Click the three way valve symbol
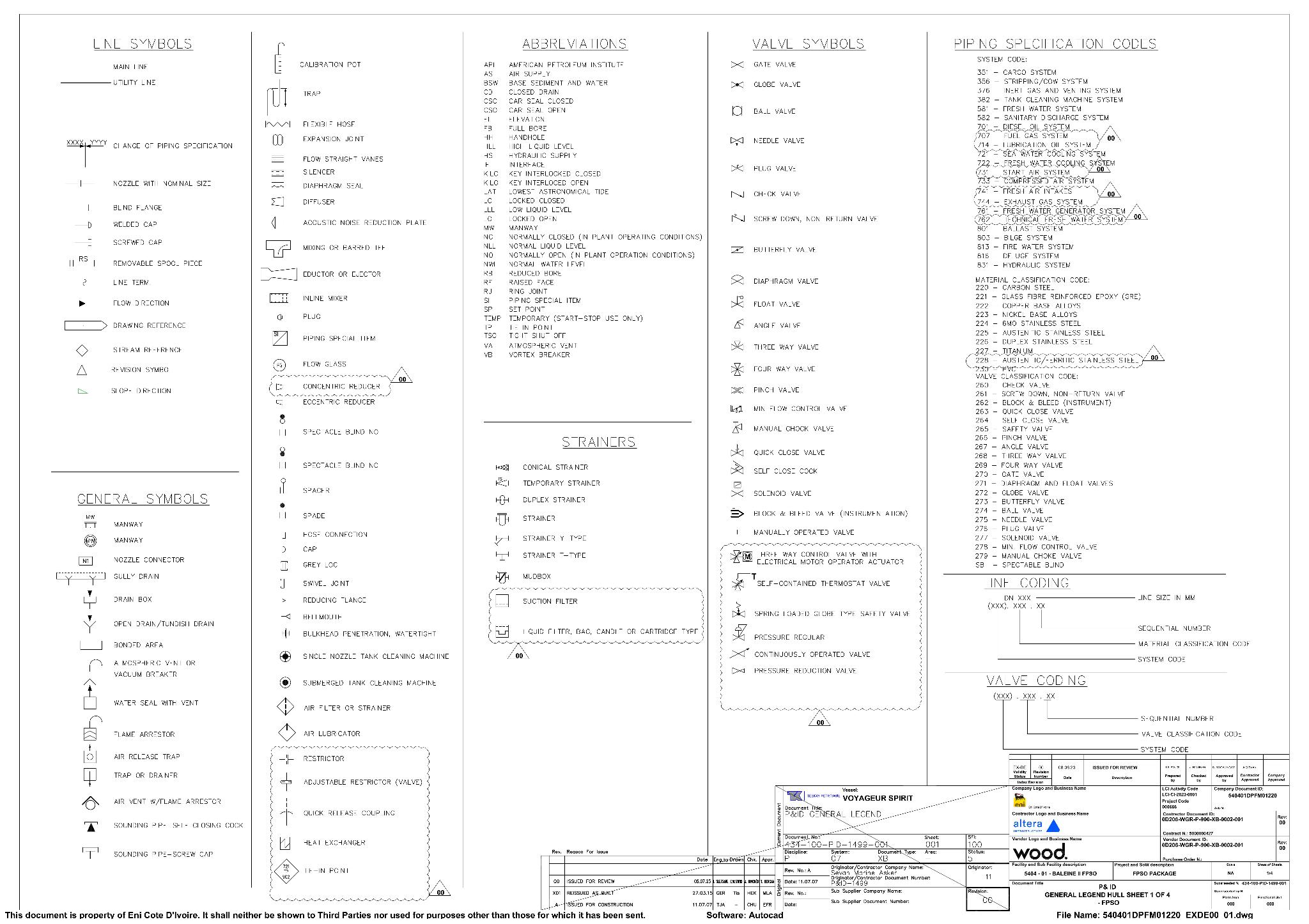 [737, 346]
